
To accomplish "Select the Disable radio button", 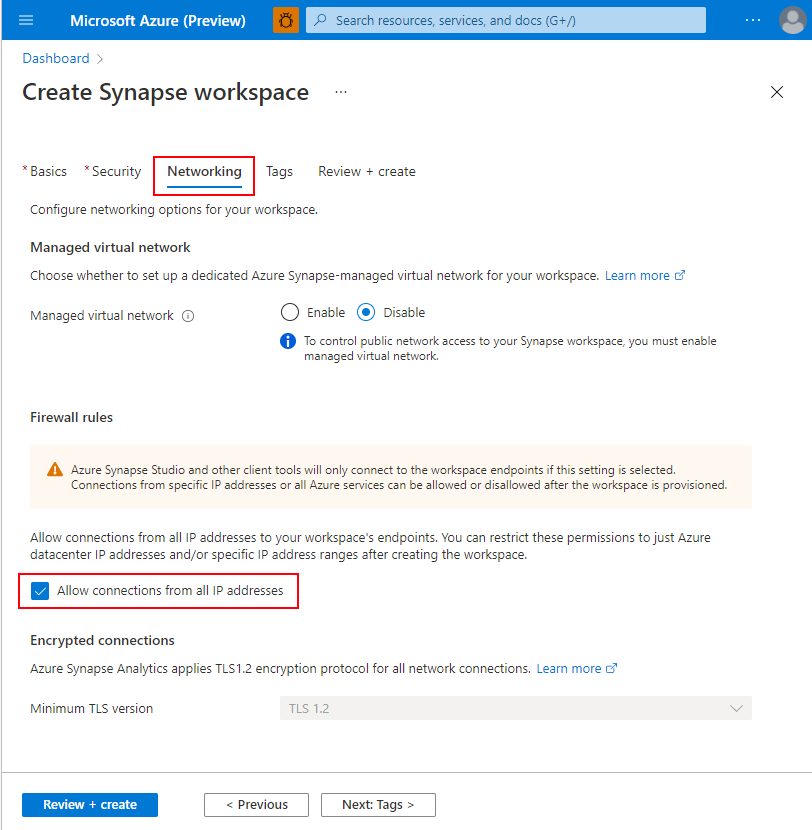I will click(x=367, y=312).
